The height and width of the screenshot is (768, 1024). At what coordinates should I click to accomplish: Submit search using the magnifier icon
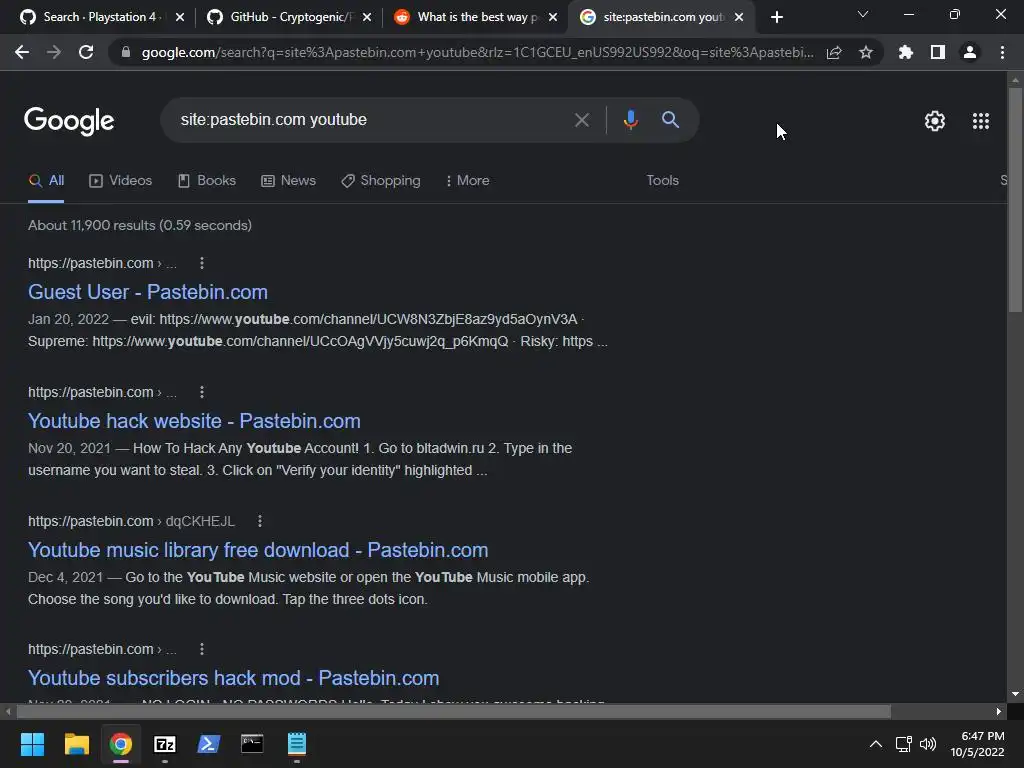[x=670, y=120]
